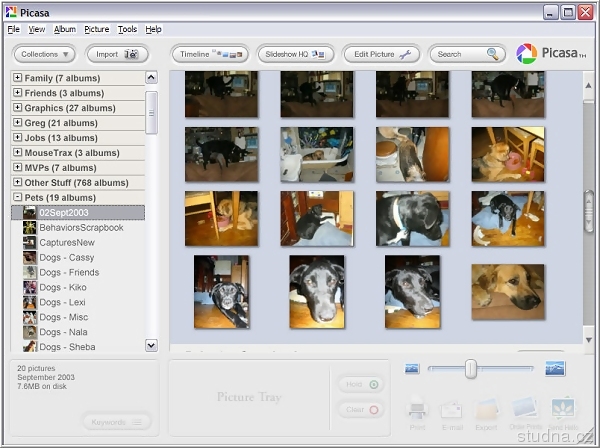600x448 pixels.
Task: Collapse the Pets albums group
Action: point(17,198)
